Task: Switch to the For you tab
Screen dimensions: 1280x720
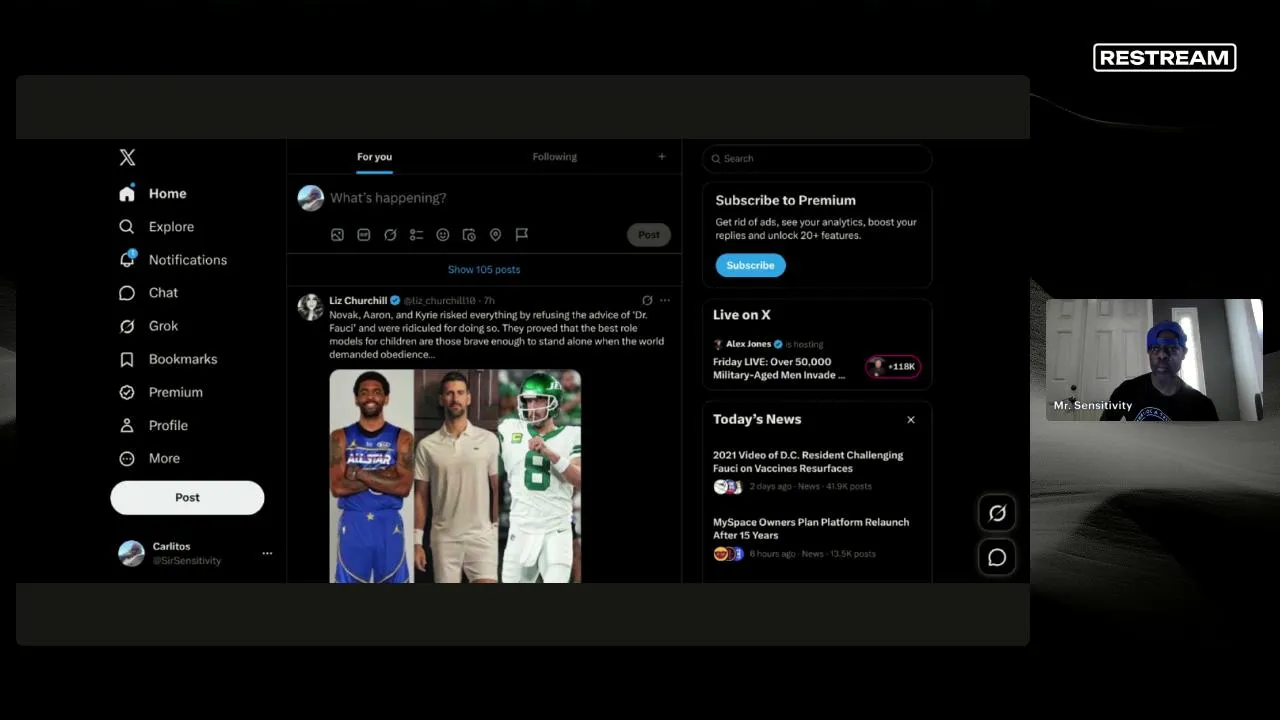Action: click(x=374, y=157)
